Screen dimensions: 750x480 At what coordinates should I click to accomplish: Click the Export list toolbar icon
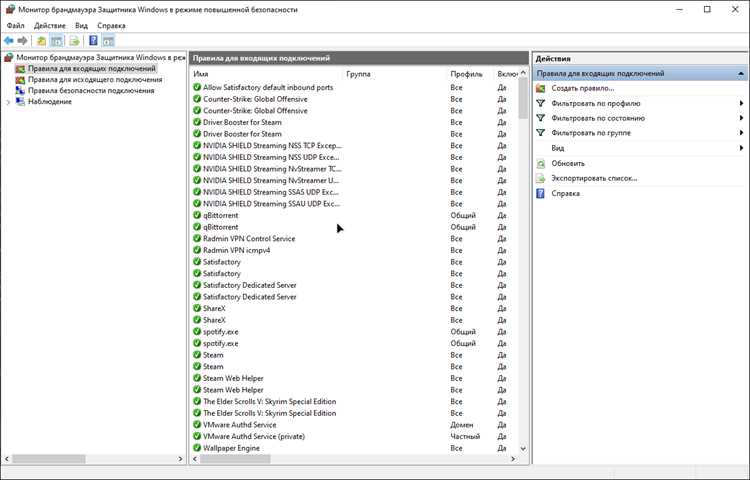(x=74, y=41)
